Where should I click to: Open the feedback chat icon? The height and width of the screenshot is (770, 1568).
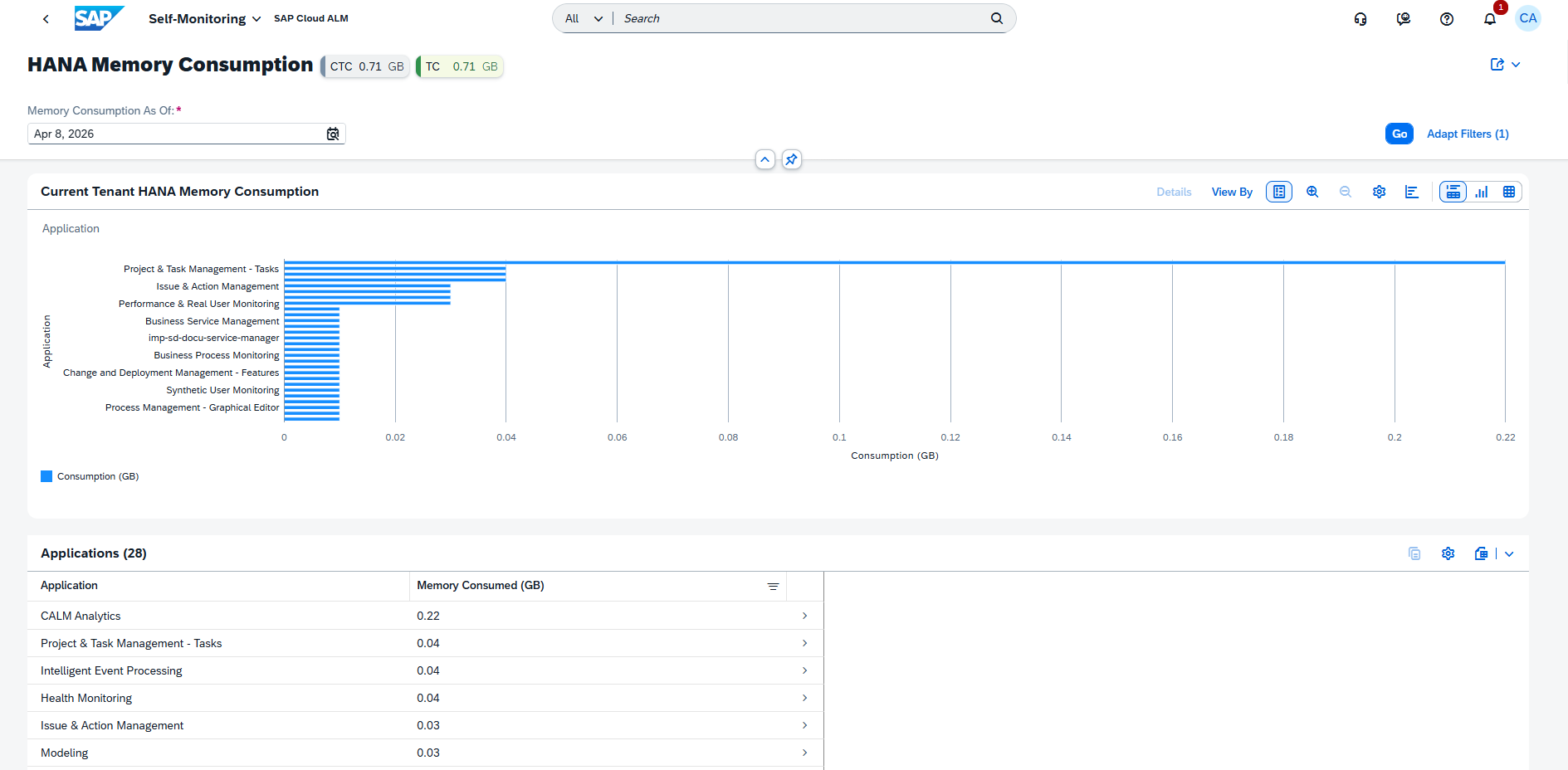click(x=1404, y=19)
